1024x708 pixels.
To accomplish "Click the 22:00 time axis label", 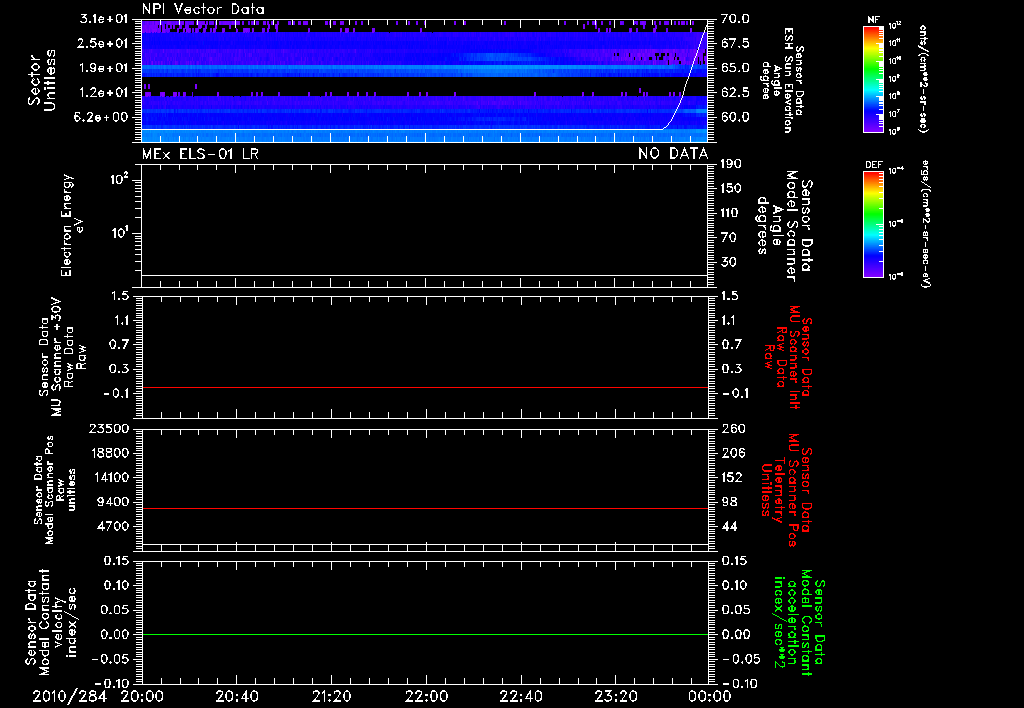I will click(x=426, y=696).
